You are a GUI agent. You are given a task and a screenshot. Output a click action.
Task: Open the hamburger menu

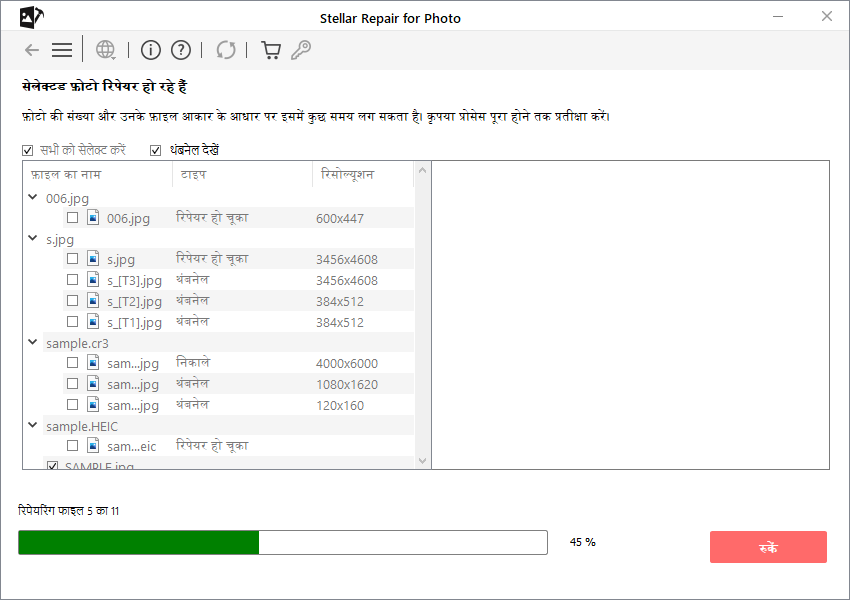(62, 50)
